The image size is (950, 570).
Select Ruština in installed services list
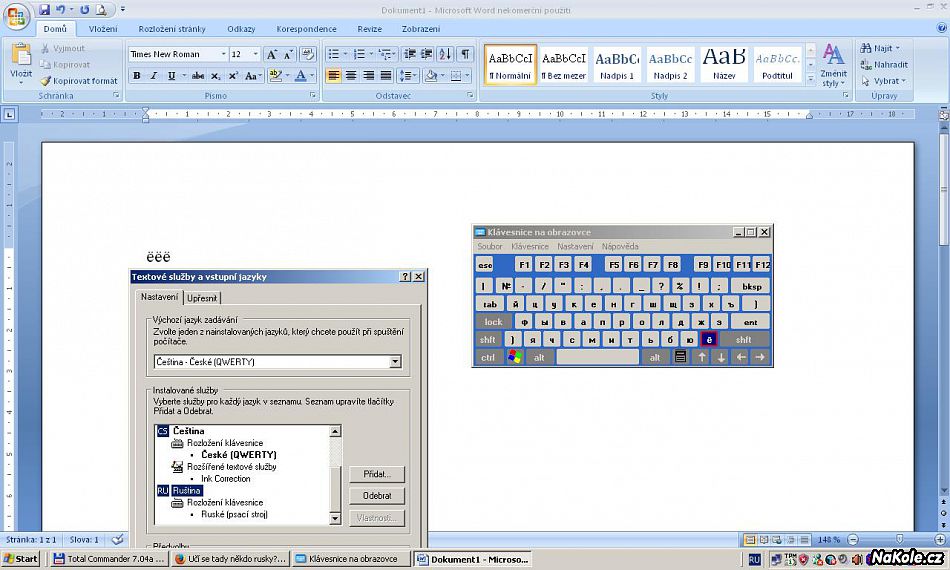click(187, 491)
